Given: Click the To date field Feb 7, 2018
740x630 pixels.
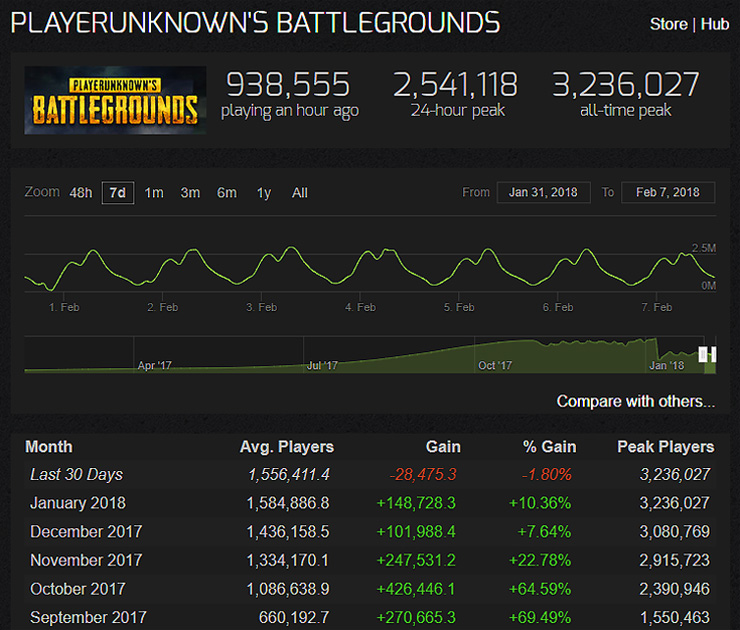Looking at the screenshot, I should [x=668, y=192].
